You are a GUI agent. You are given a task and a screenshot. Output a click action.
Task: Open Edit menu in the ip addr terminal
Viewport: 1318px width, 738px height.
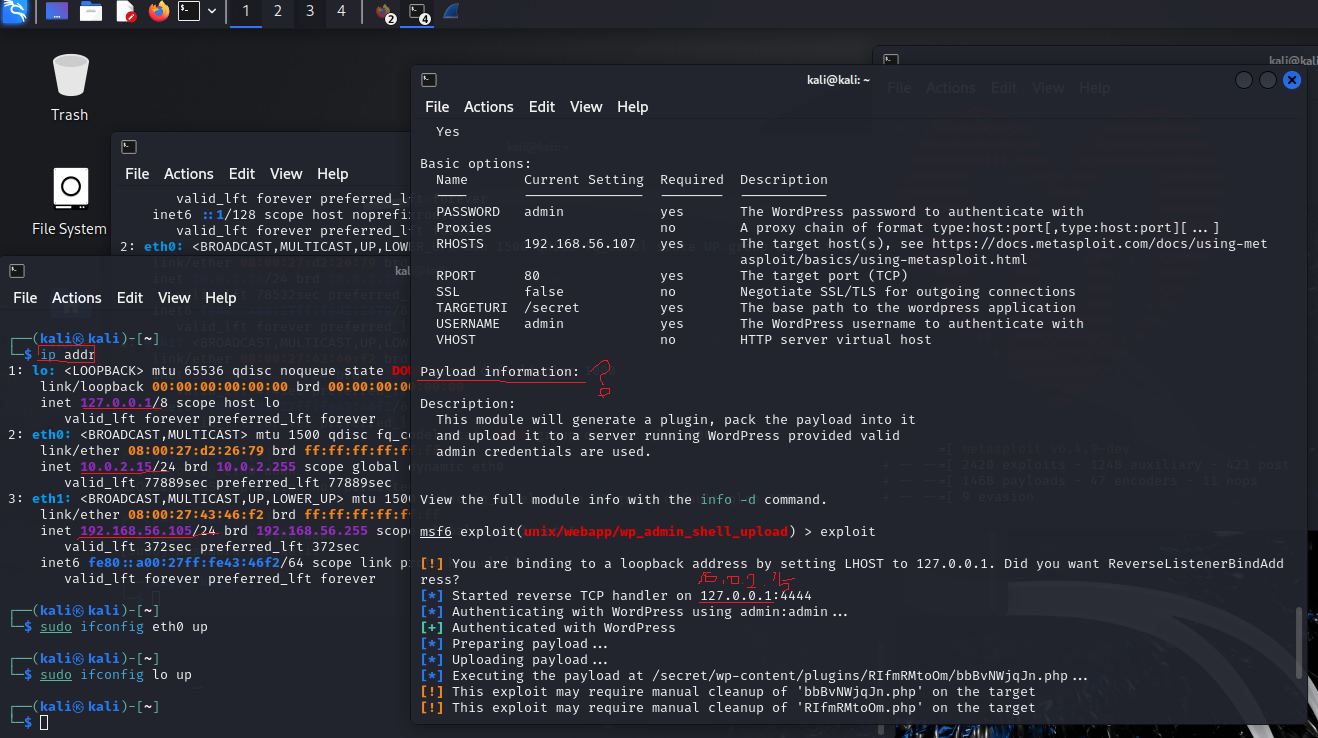(130, 298)
